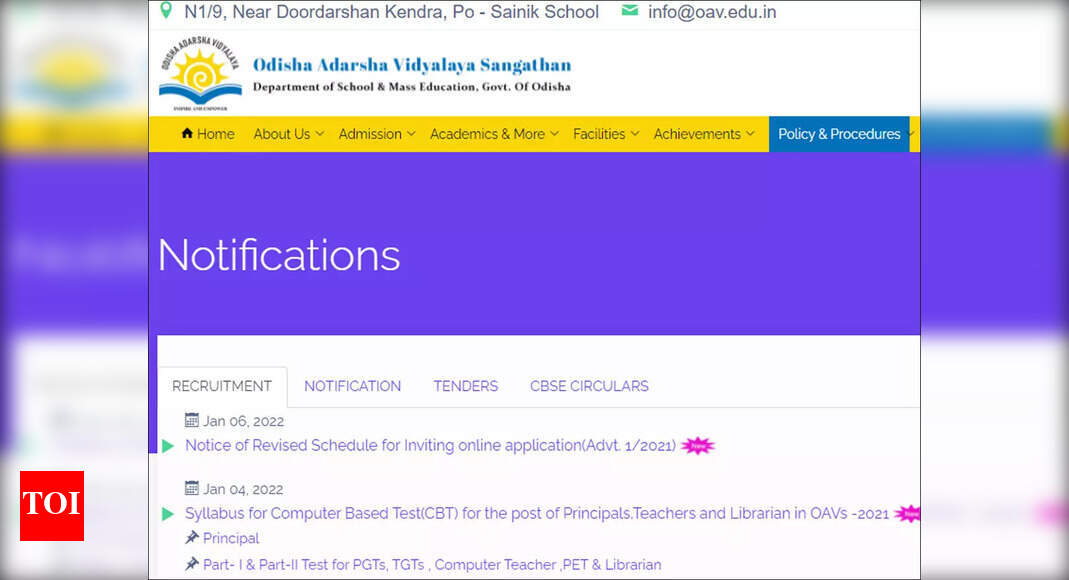
Task: Open the Principal syllabus link
Action: [231, 538]
